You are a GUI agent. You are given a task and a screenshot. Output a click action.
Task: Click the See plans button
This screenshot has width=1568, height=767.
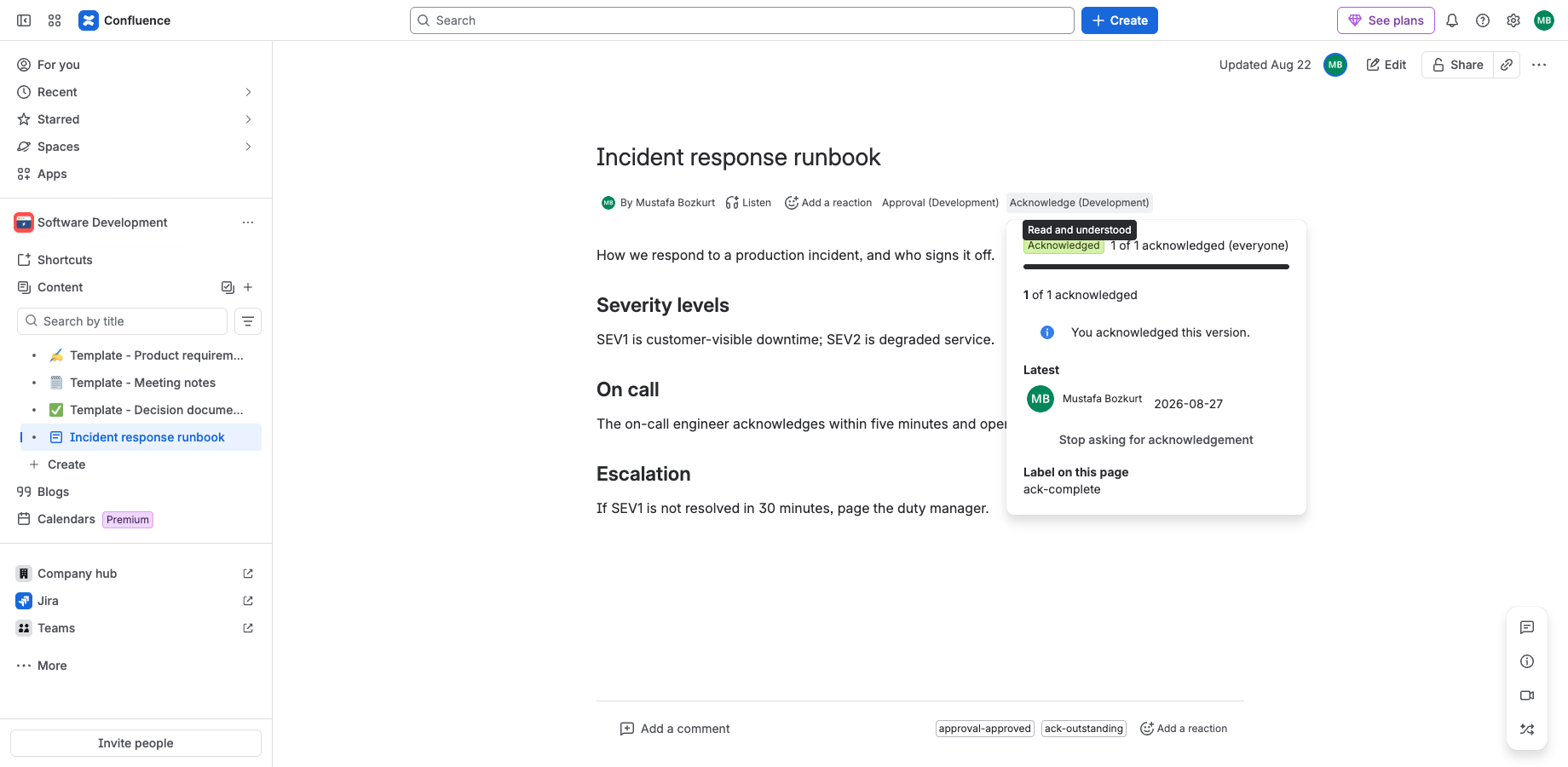(x=1386, y=20)
